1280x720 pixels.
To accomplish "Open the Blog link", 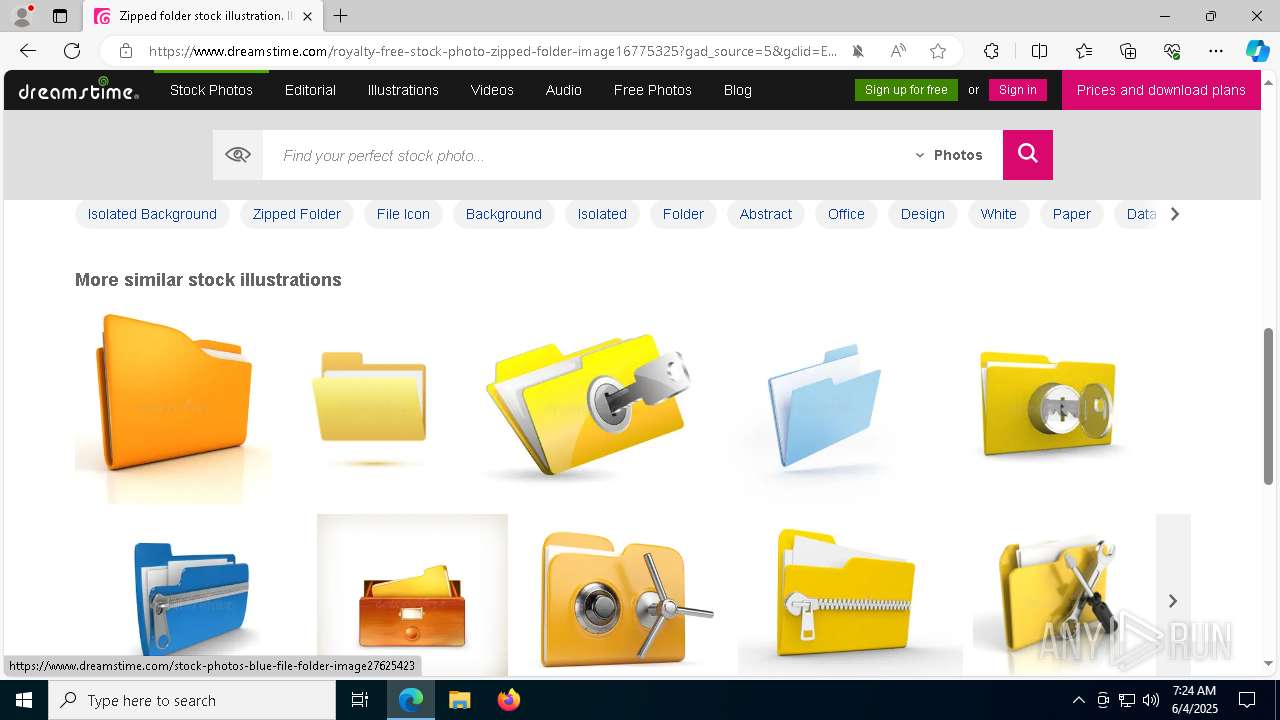I will pos(738,90).
